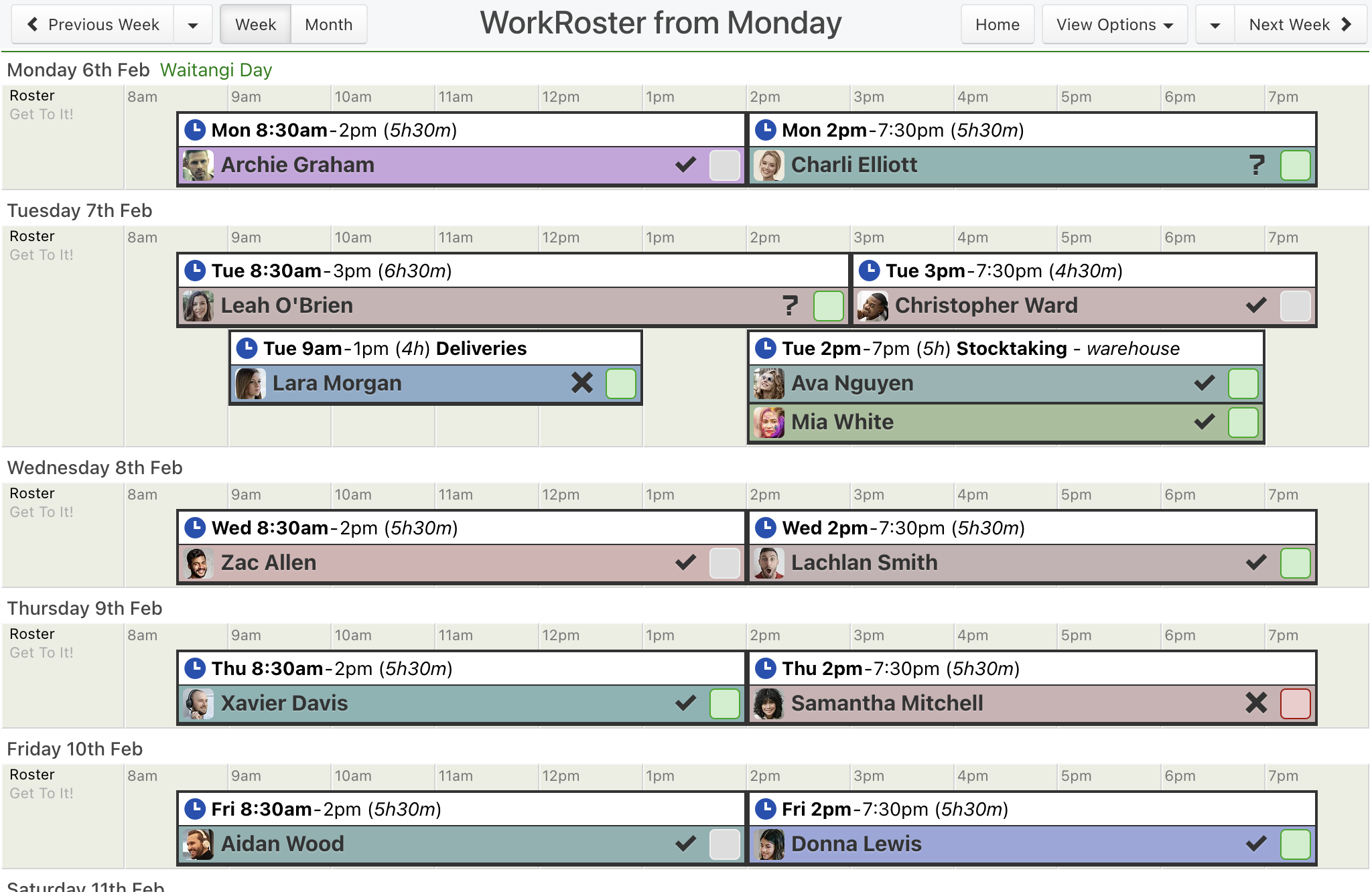
Task: Switch to the Month view tab
Action: [x=328, y=25]
